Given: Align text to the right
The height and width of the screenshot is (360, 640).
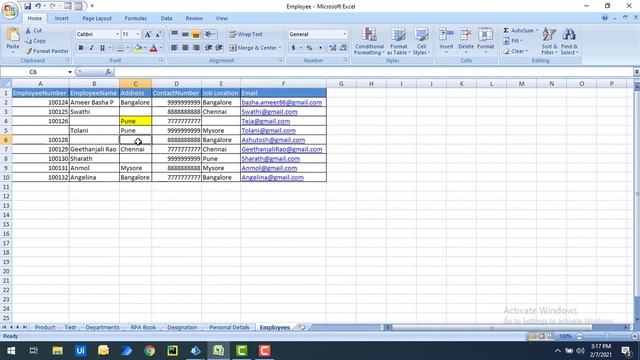Looking at the screenshot, I should [196, 48].
